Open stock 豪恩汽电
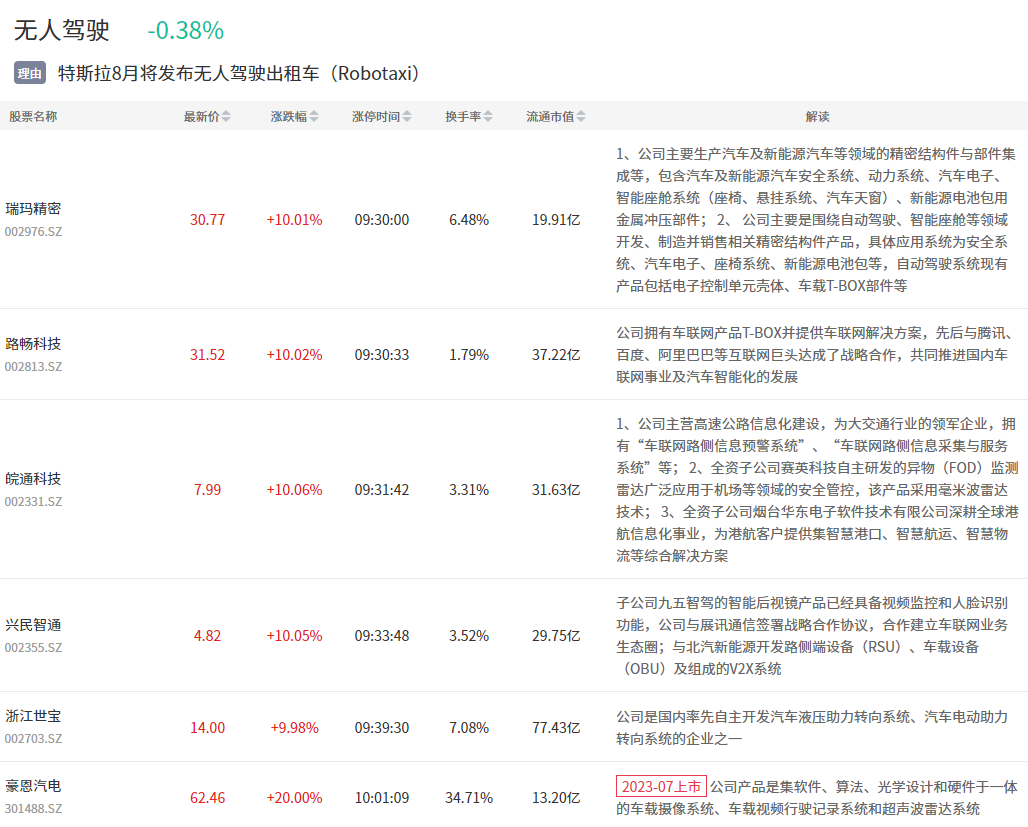The height and width of the screenshot is (827, 1028). (x=33, y=786)
